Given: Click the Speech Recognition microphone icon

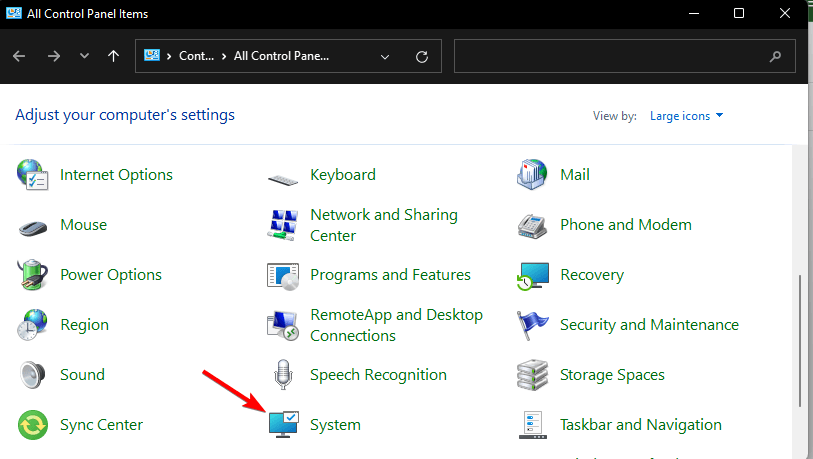Looking at the screenshot, I should click(284, 374).
